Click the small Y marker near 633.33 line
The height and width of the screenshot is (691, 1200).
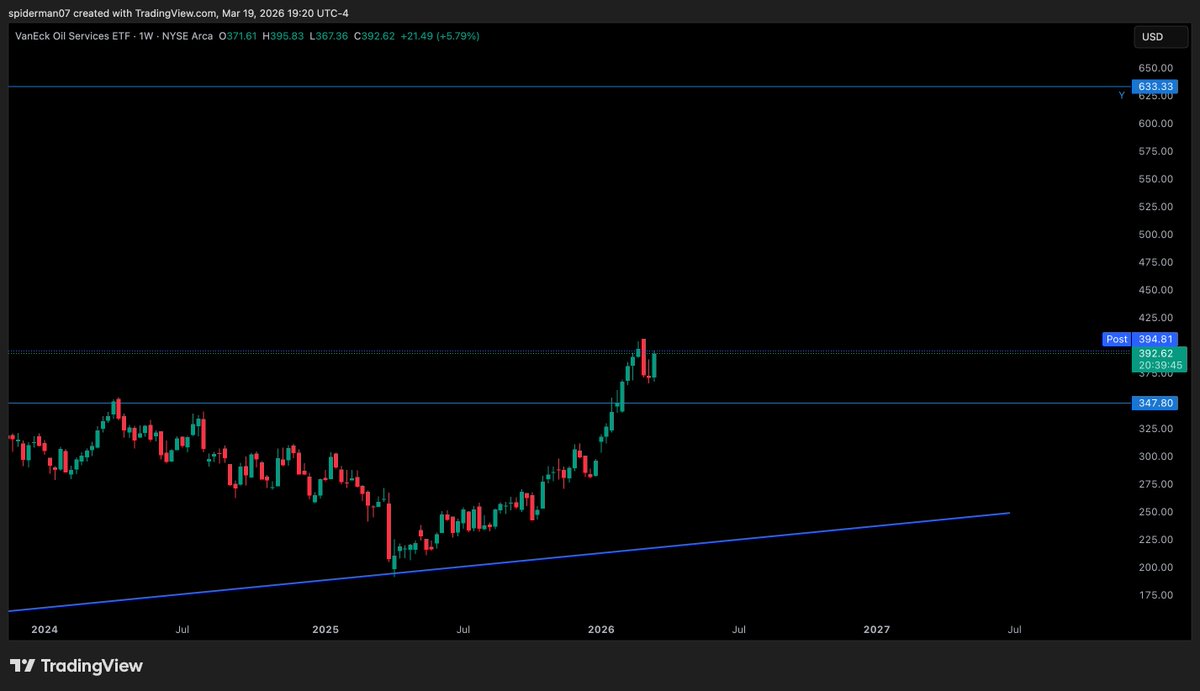[x=1121, y=95]
